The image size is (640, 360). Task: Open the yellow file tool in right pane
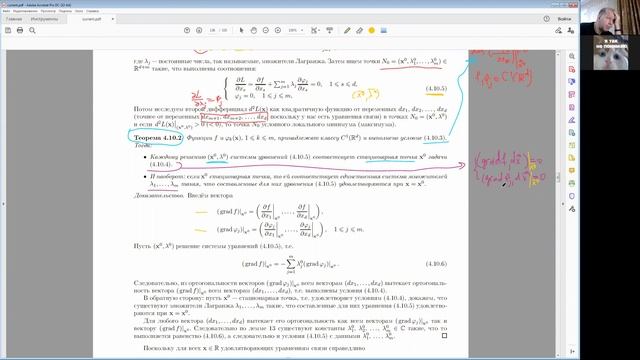[572, 158]
